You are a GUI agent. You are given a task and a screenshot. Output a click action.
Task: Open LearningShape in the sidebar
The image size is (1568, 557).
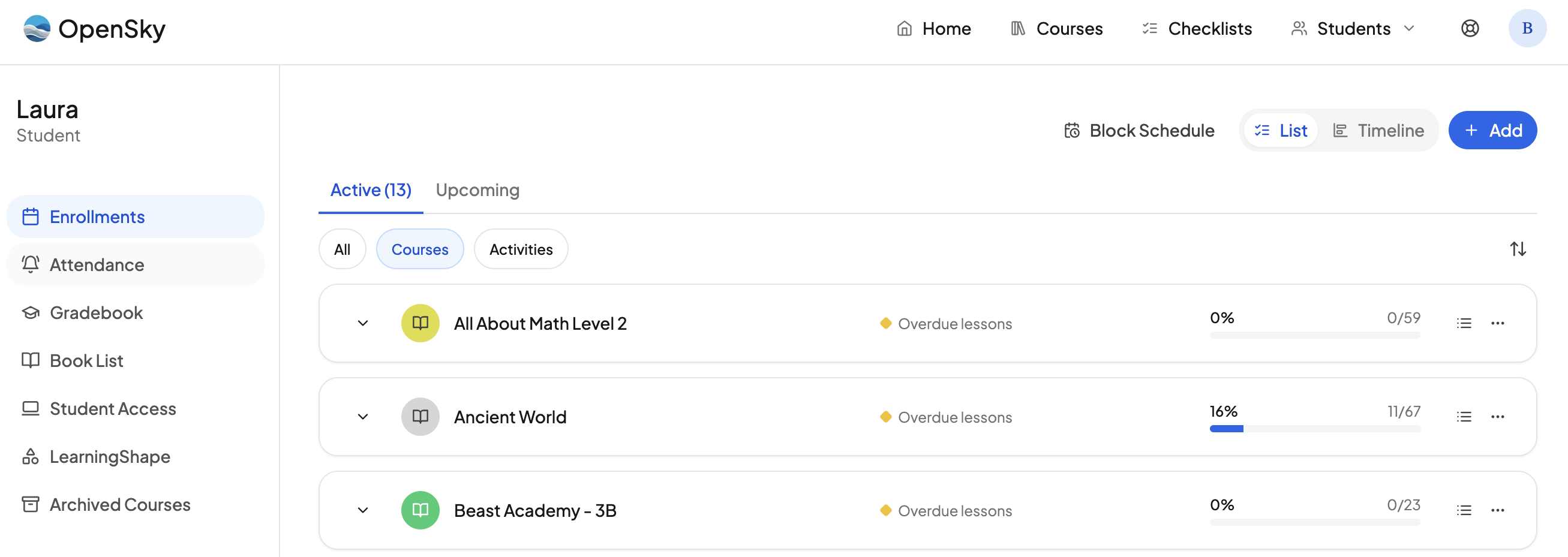[135, 456]
